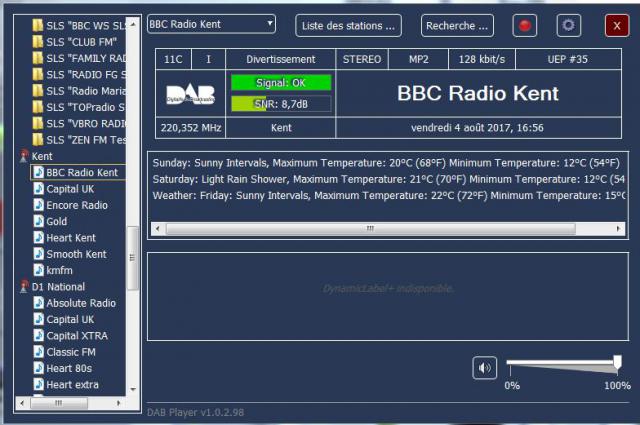
Task: Collapse the D1 National ensemble node
Action: [24, 287]
